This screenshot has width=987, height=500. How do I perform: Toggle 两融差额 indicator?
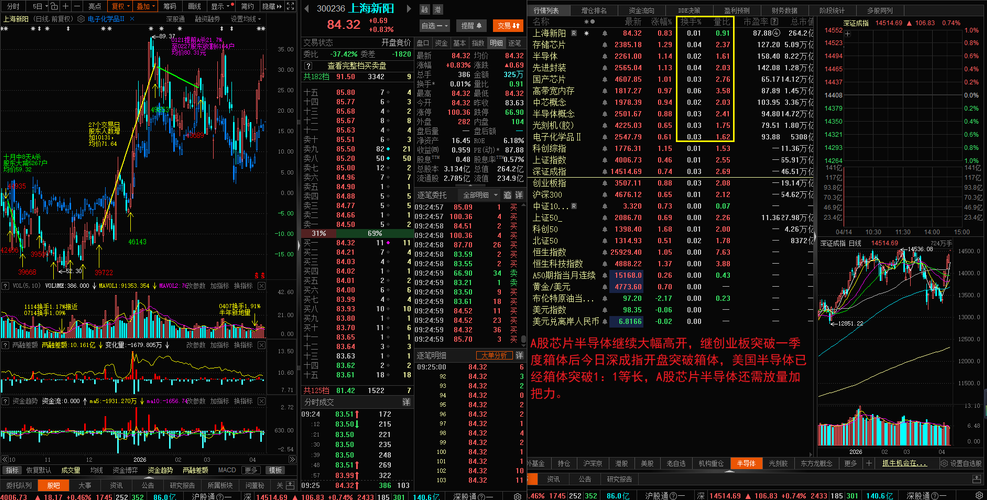pyautogui.click(x=195, y=470)
